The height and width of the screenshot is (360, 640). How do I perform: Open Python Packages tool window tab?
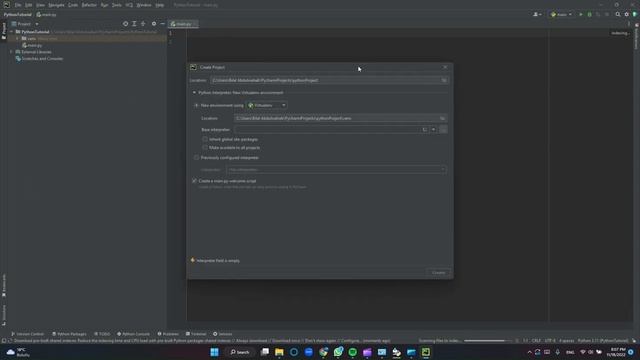click(x=69, y=334)
